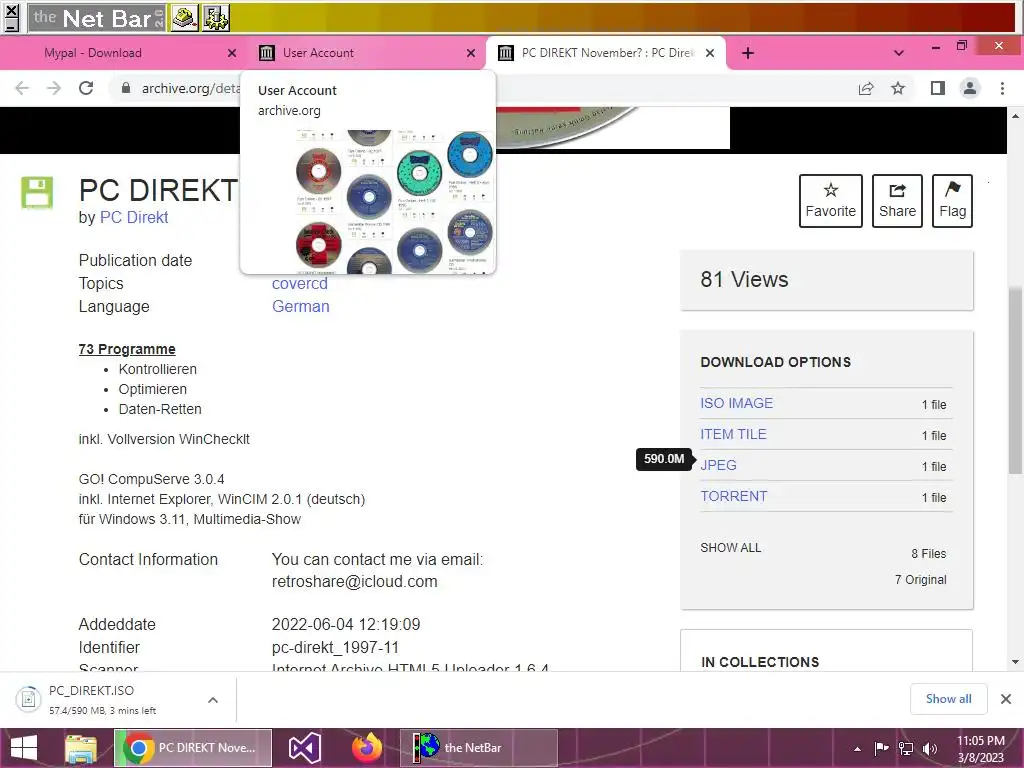Open the first Net Bar toolbar icon
The image size is (1024, 768).
tap(185, 18)
